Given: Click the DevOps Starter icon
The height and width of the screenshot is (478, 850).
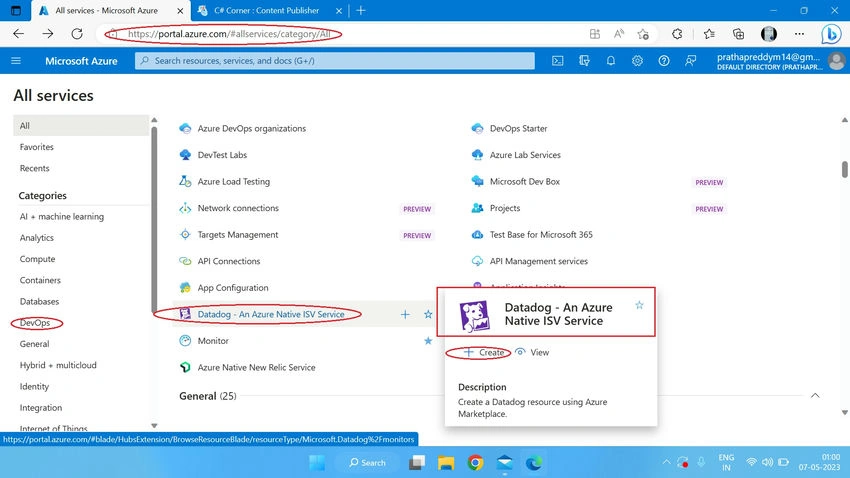Looking at the screenshot, I should 478,128.
